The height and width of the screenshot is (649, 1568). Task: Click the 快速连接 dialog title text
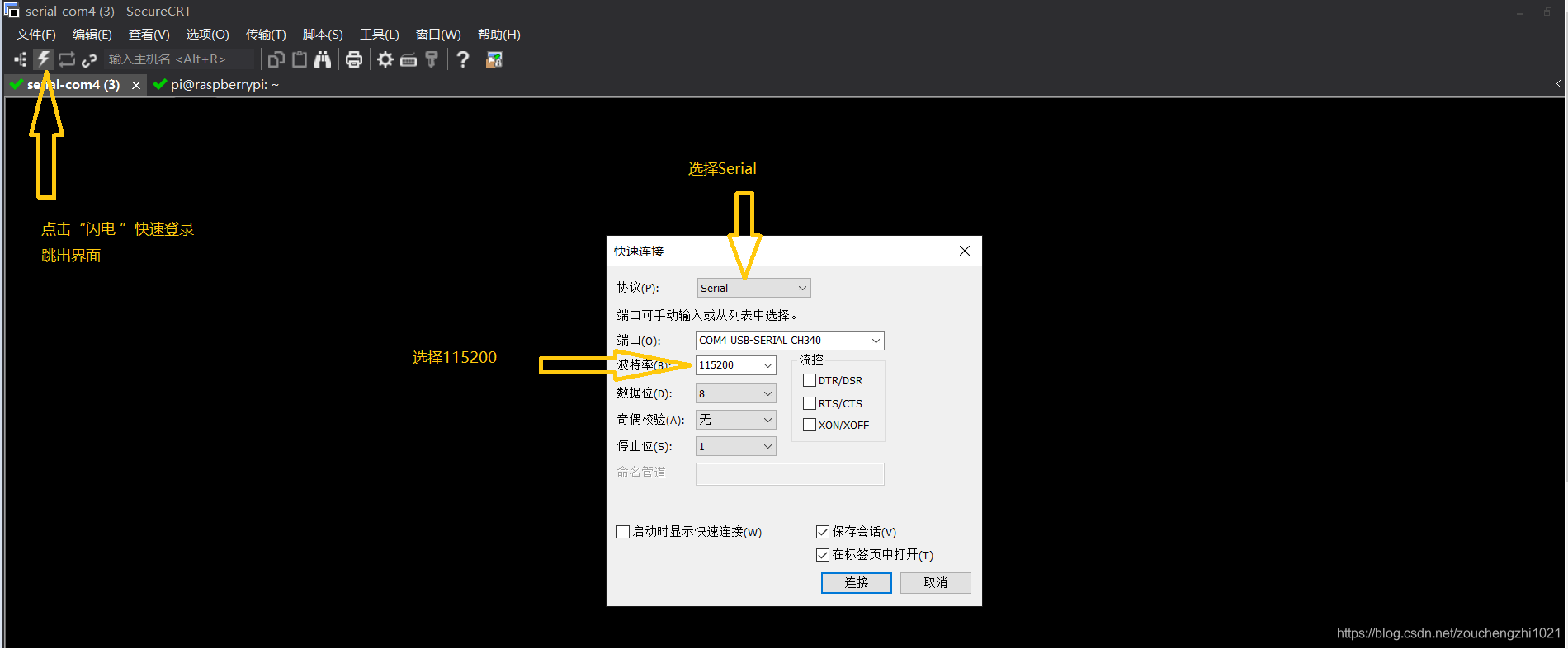tap(639, 252)
